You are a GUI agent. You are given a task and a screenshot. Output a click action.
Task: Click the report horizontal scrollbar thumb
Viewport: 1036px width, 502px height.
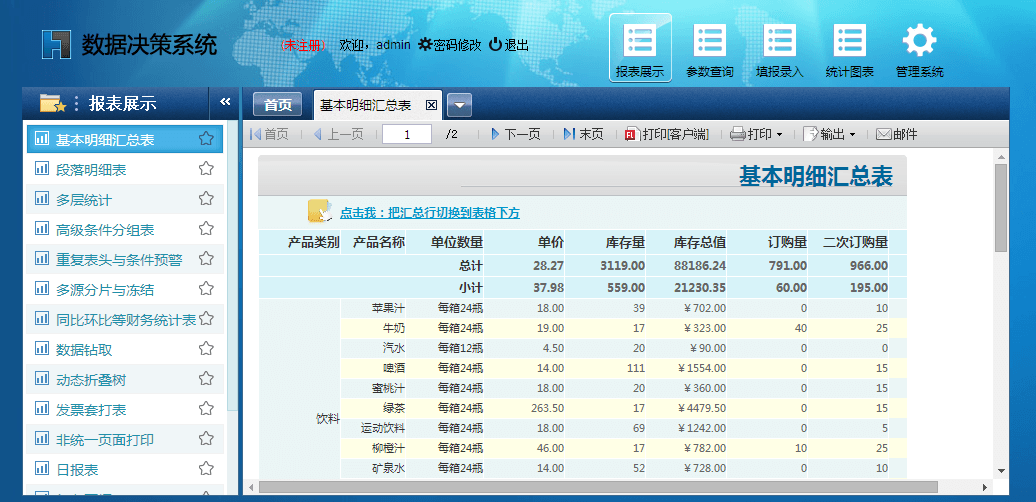598,487
